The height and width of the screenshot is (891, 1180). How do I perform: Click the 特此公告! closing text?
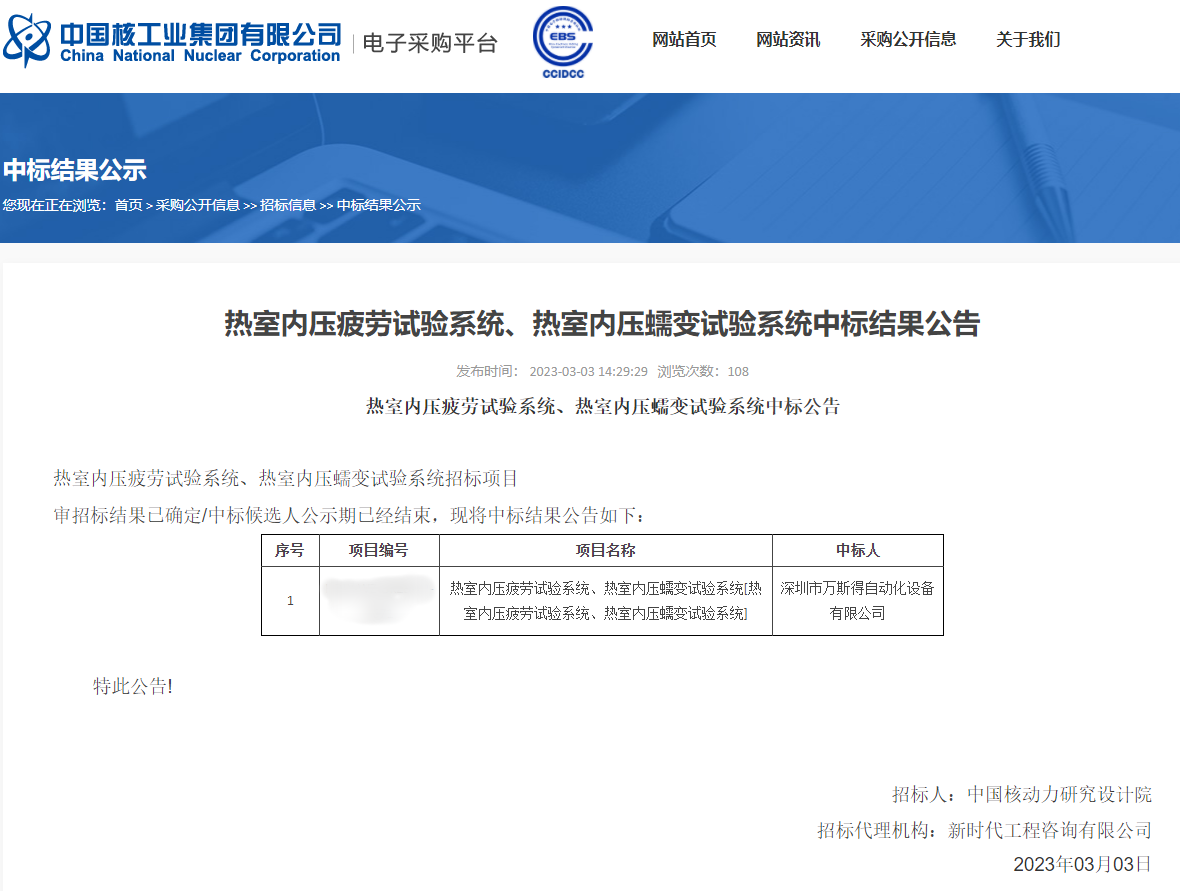(x=132, y=686)
